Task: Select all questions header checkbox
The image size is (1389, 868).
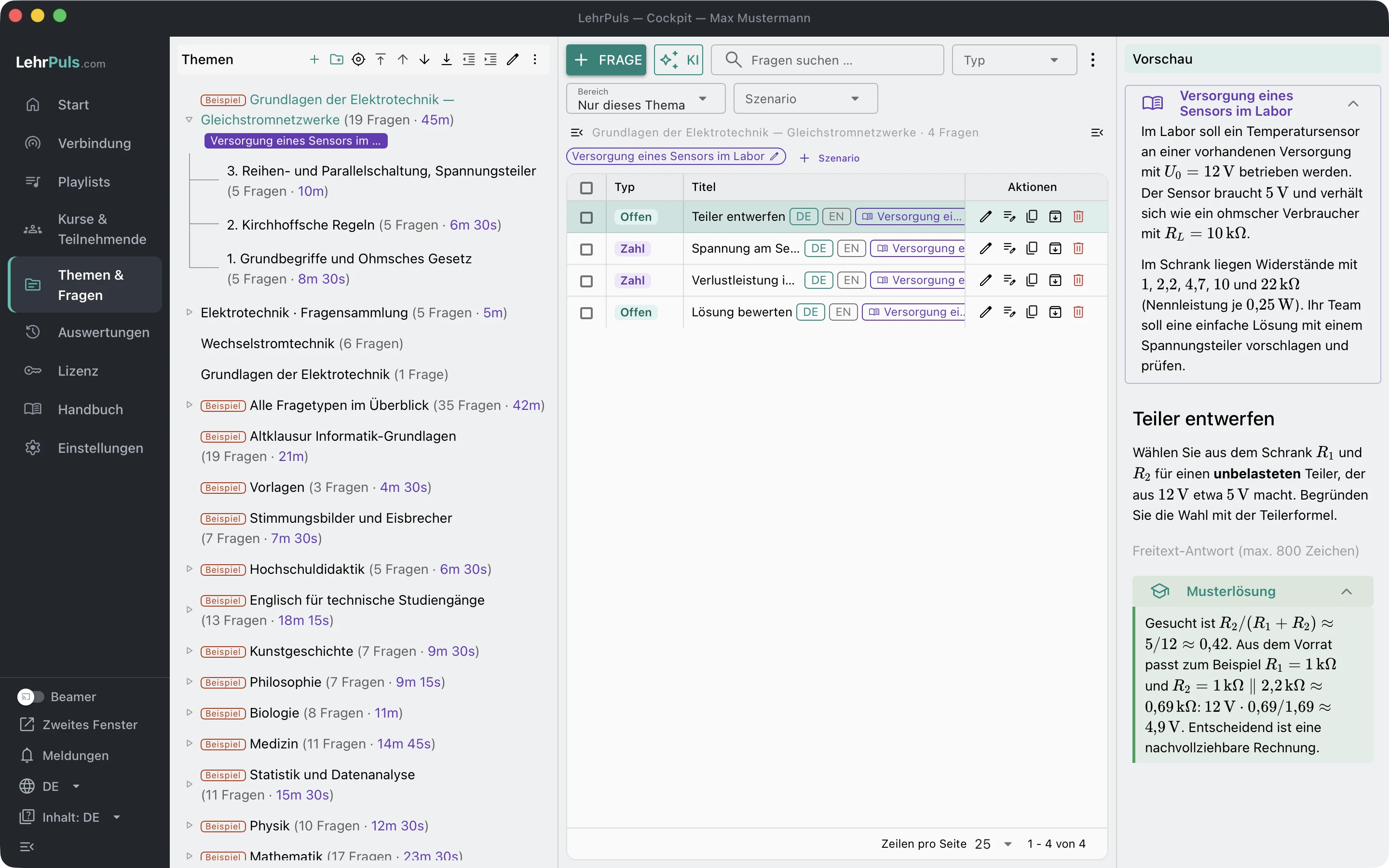Action: pyautogui.click(x=586, y=188)
